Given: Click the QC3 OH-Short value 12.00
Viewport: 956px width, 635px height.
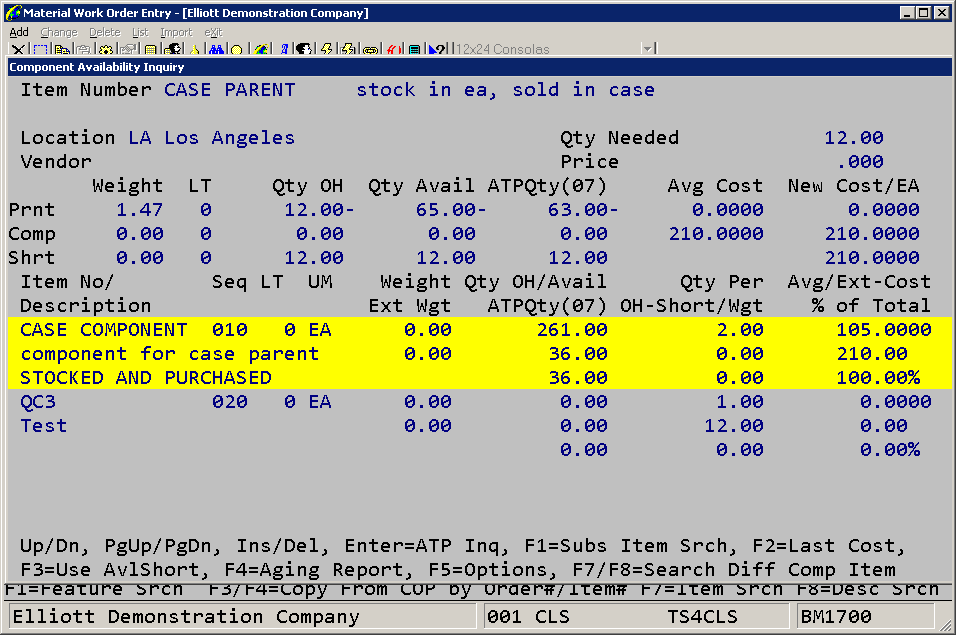Looking at the screenshot, I should pos(733,425).
